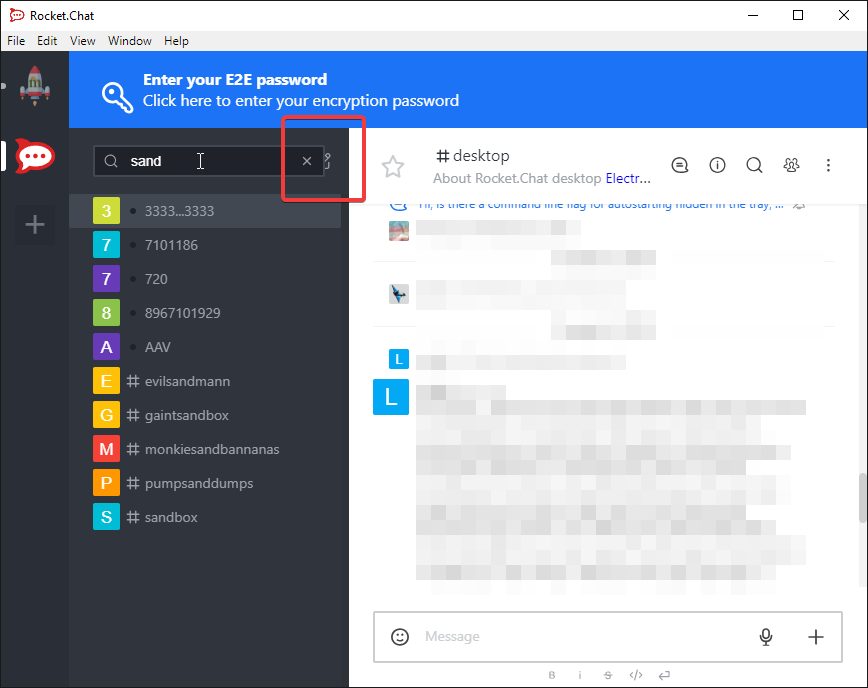Favorite the desktop channel with star
This screenshot has width=868, height=688.
[x=393, y=166]
